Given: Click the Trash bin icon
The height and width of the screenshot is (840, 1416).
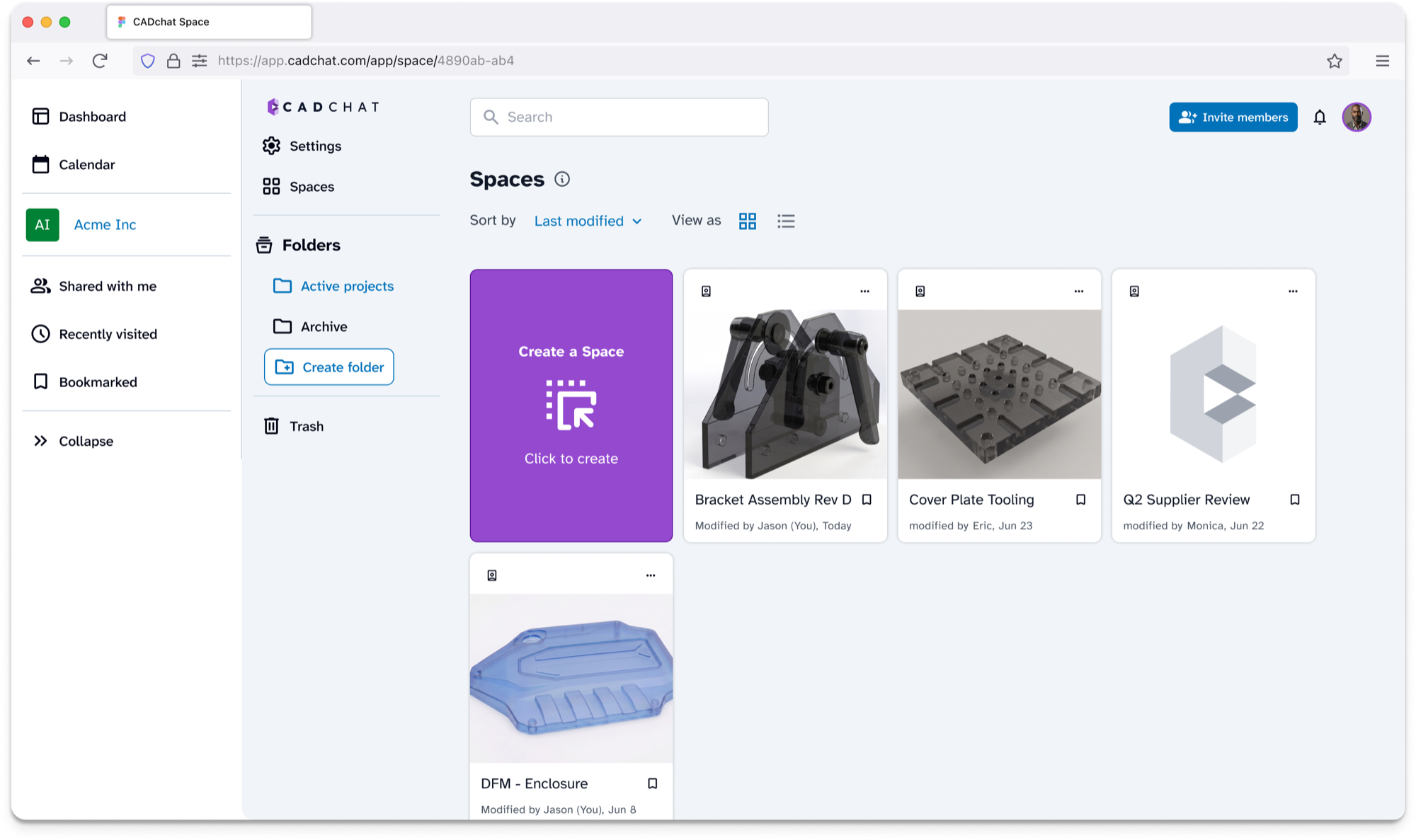Looking at the screenshot, I should [x=271, y=426].
